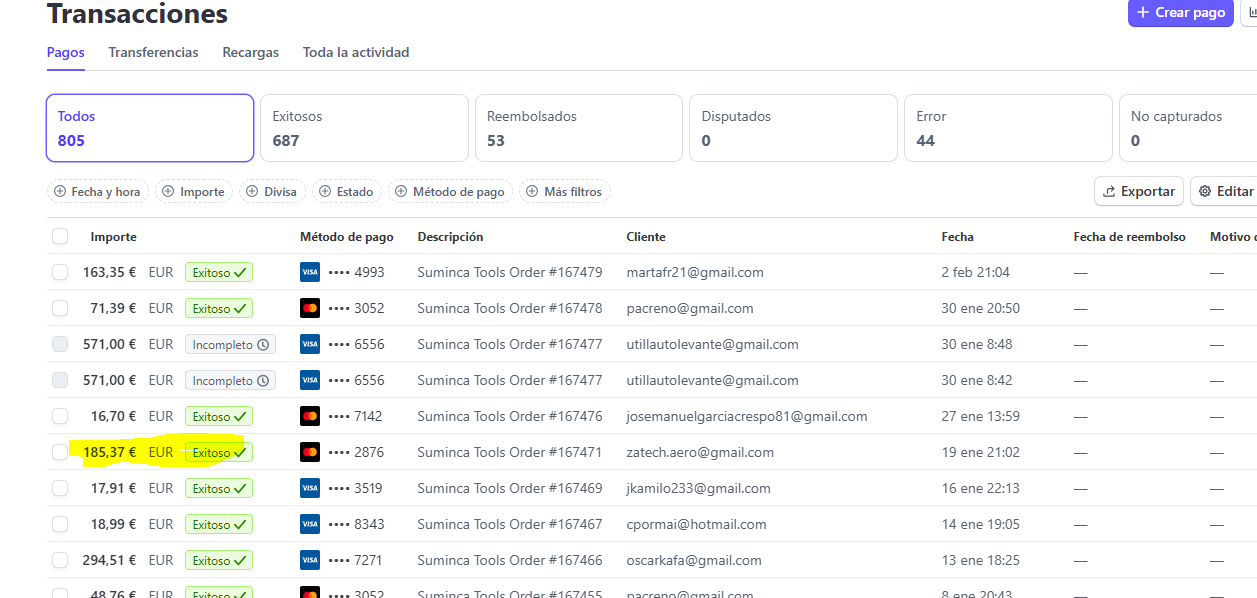
Task: Click the Visa icon for order #167479
Action: pos(310,272)
